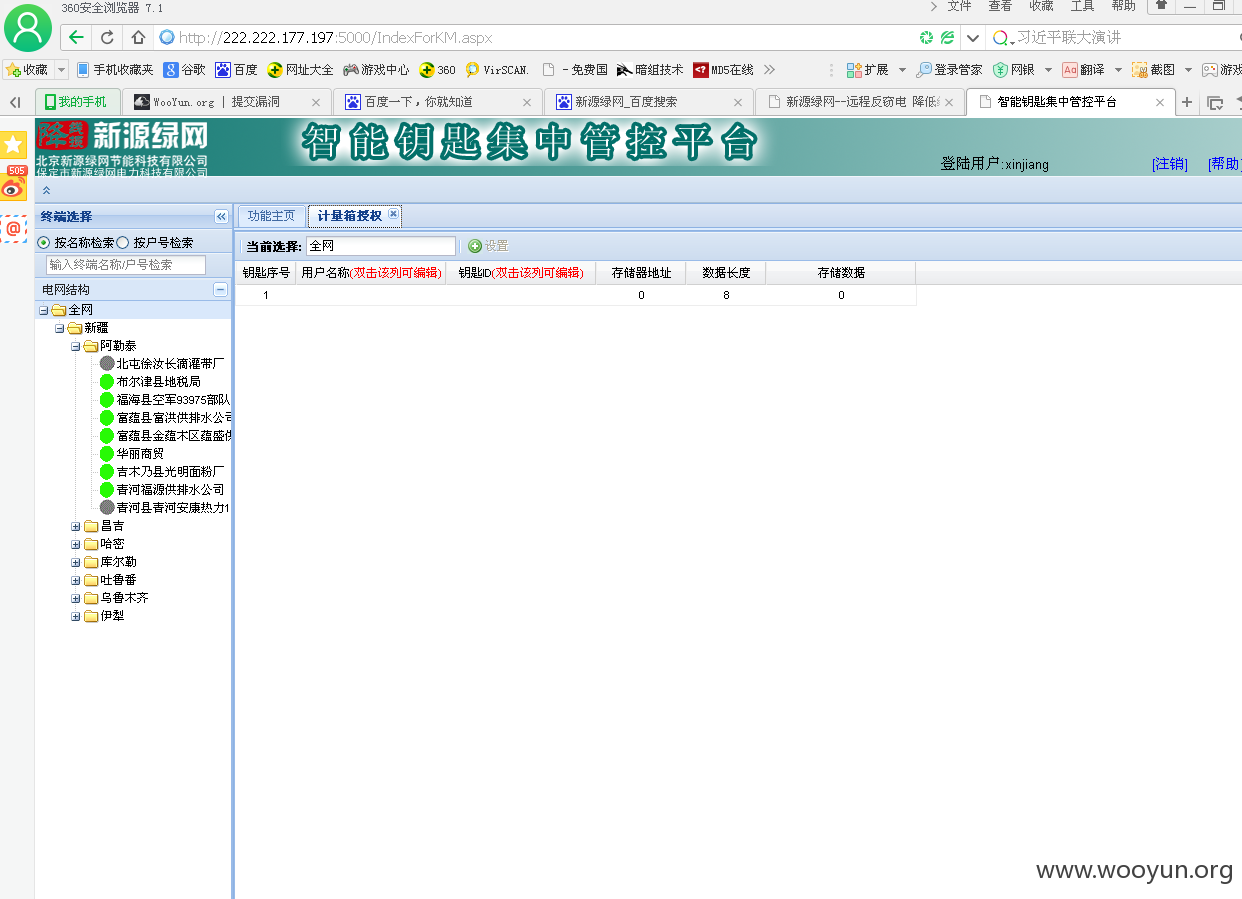
Task: Switch to WooYun.org 提交漏洞 browser tab
Action: tap(228, 102)
